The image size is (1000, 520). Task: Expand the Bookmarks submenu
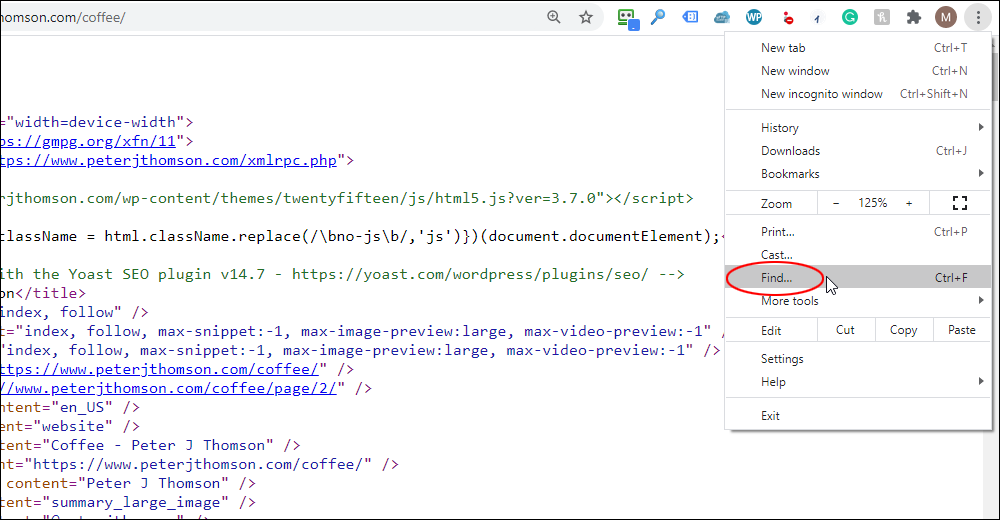pos(858,174)
